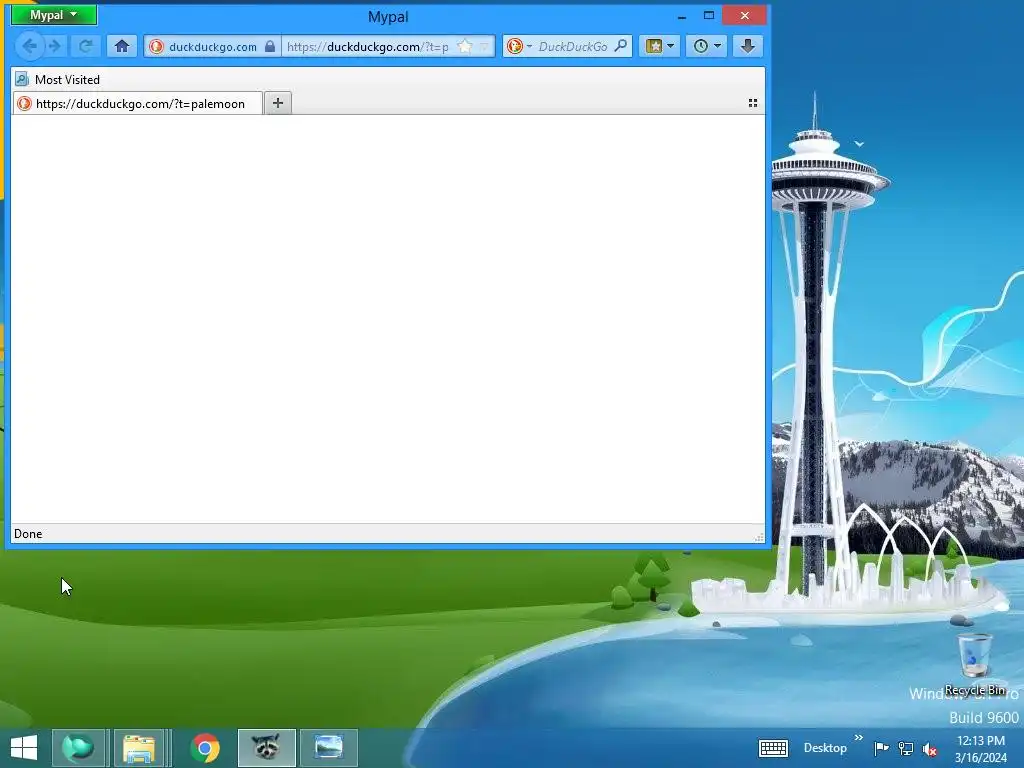The image size is (1024, 768).
Task: Expand the Desktop toolbar chevron
Action: [858, 738]
